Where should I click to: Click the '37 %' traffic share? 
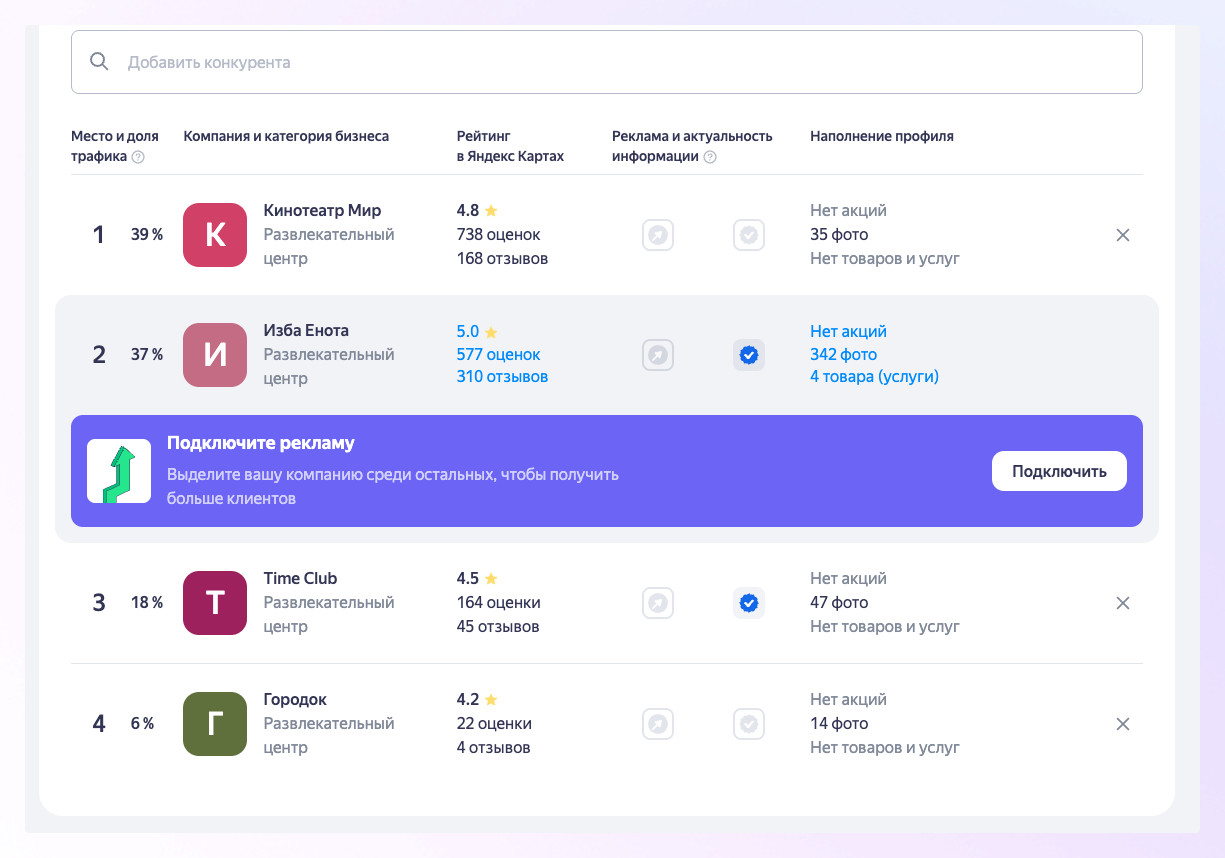[147, 355]
